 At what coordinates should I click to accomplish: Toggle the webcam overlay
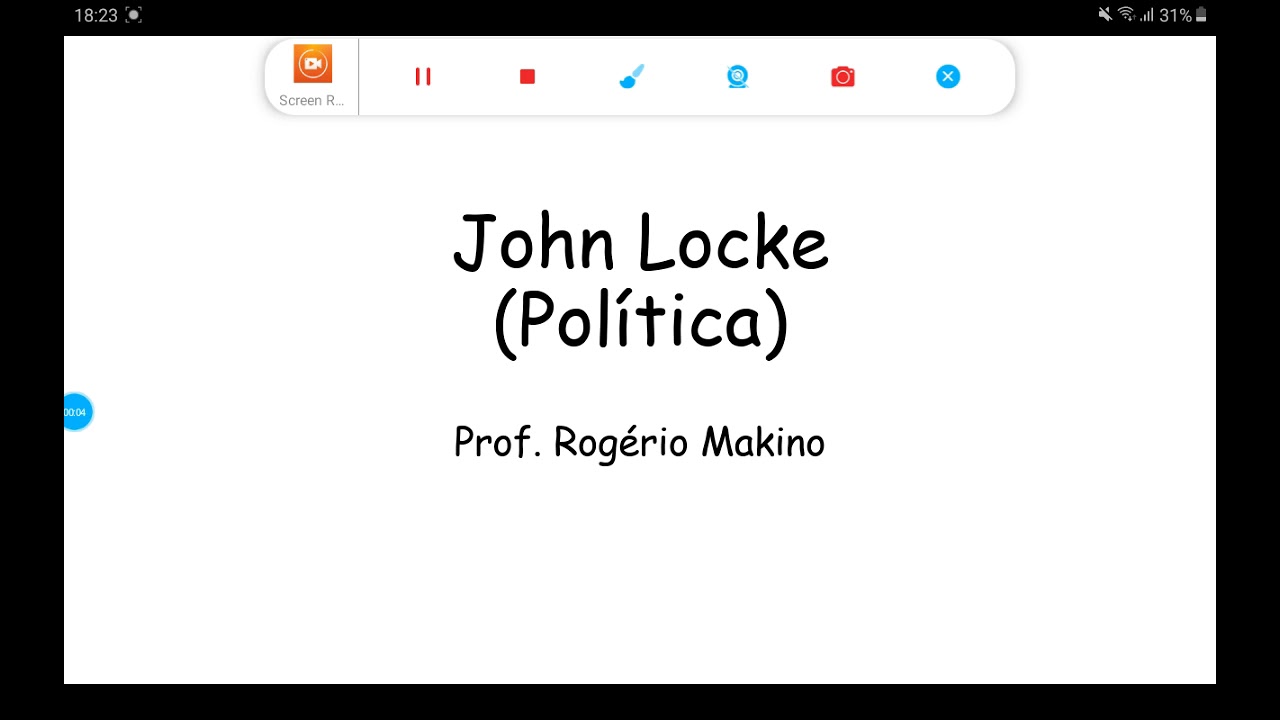[x=738, y=77]
